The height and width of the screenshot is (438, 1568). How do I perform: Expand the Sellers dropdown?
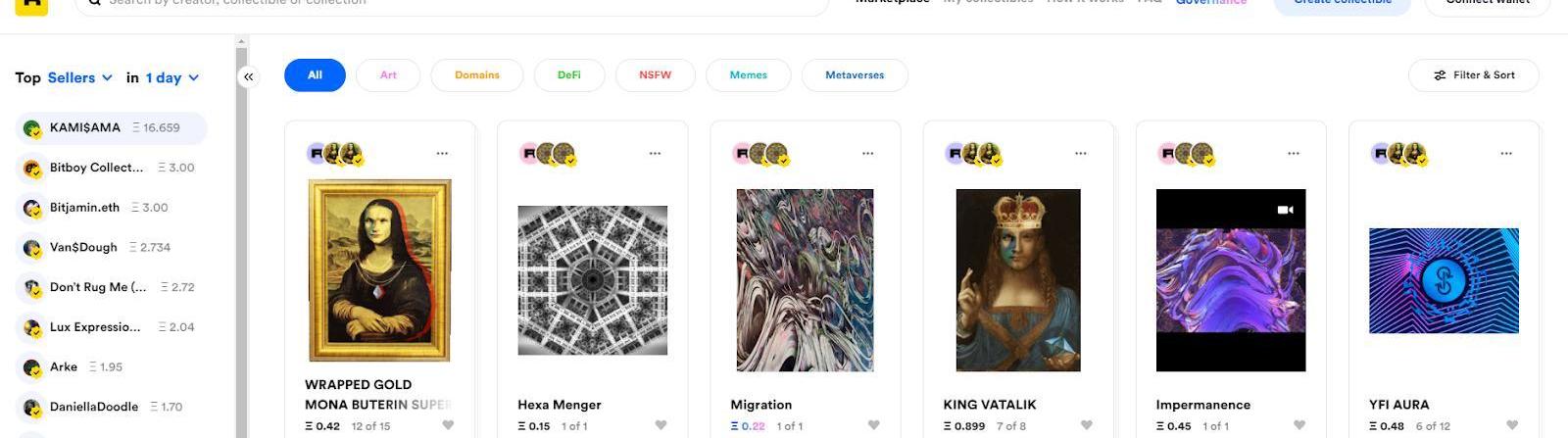point(80,77)
